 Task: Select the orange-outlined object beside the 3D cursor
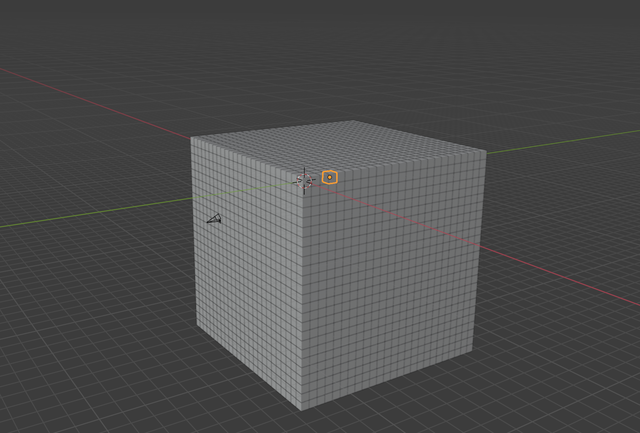(x=330, y=178)
